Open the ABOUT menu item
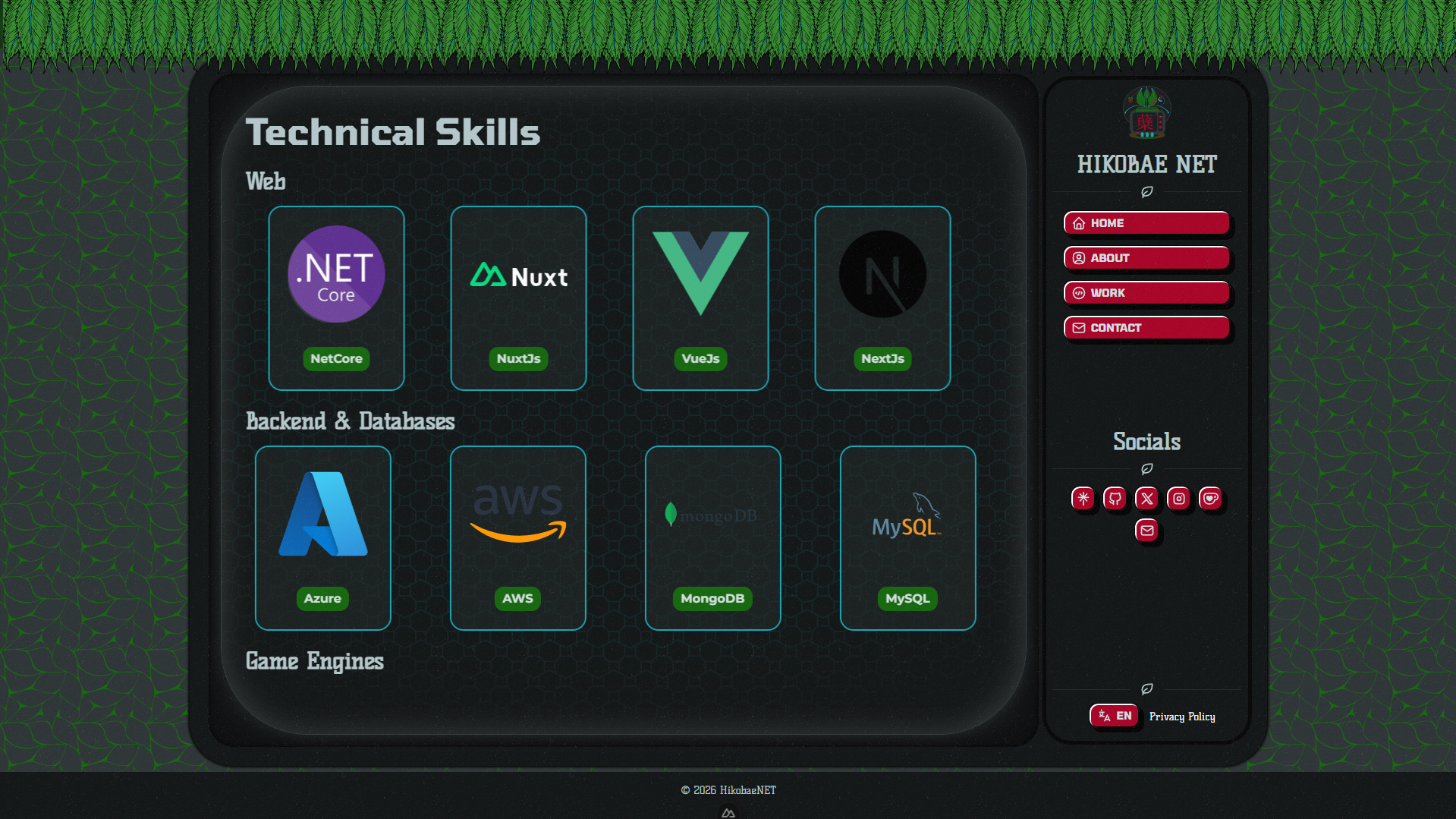Viewport: 1456px width, 819px height. click(x=1146, y=258)
